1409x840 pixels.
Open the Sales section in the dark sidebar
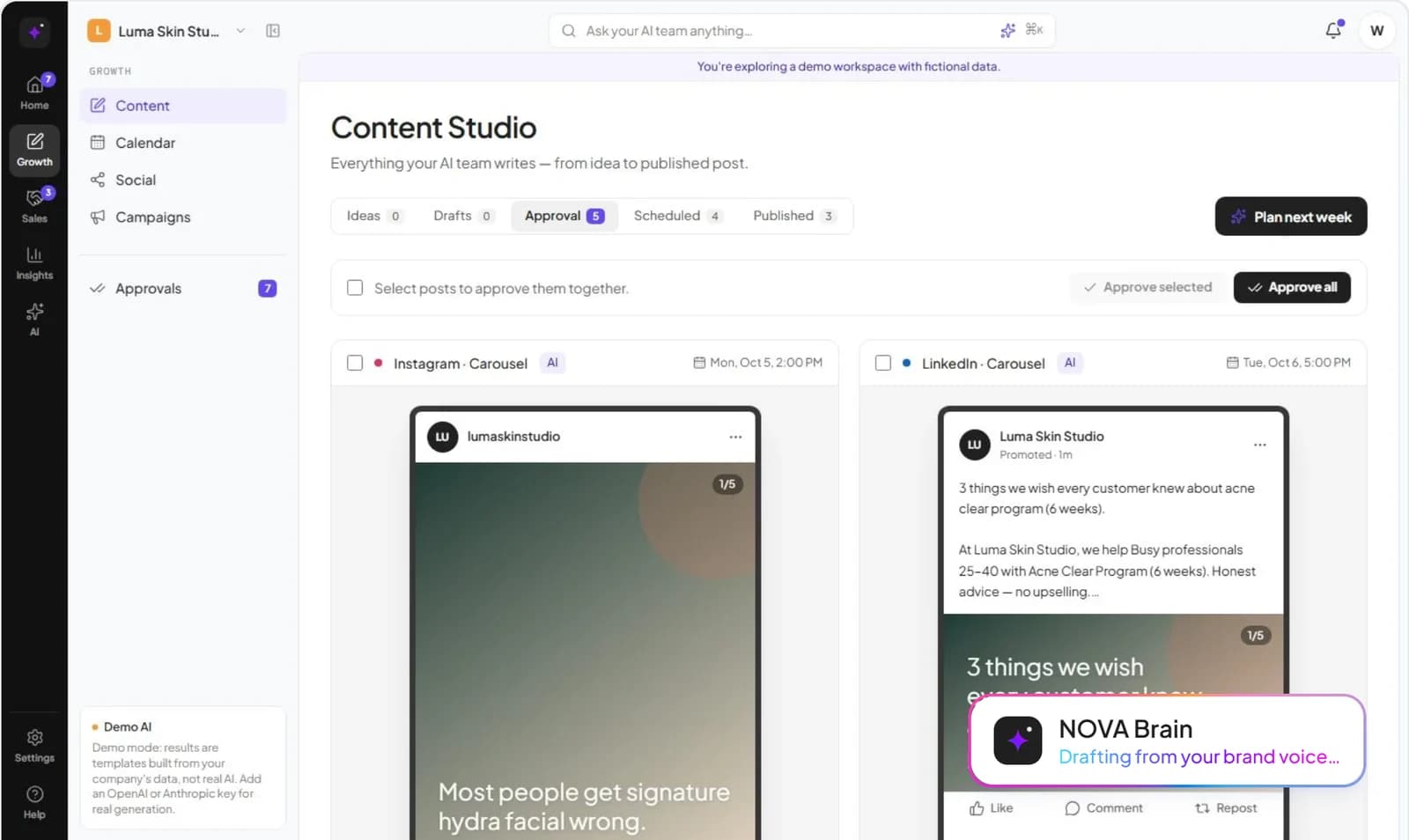34,205
